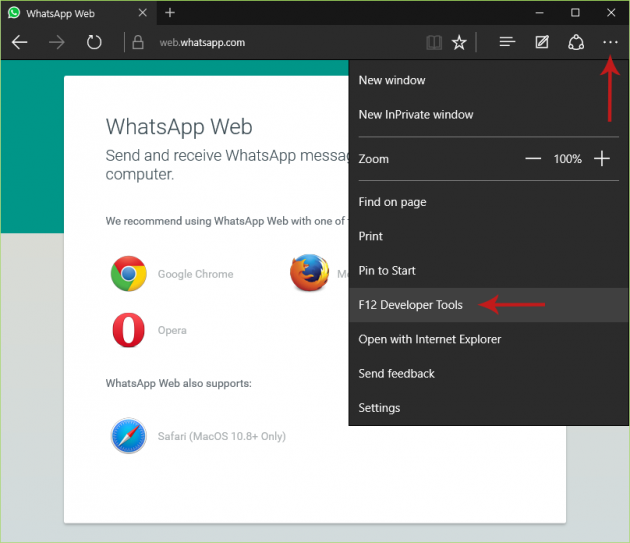Close the More actions ellipsis menu
Screen dimensions: 630x543
coord(610,43)
